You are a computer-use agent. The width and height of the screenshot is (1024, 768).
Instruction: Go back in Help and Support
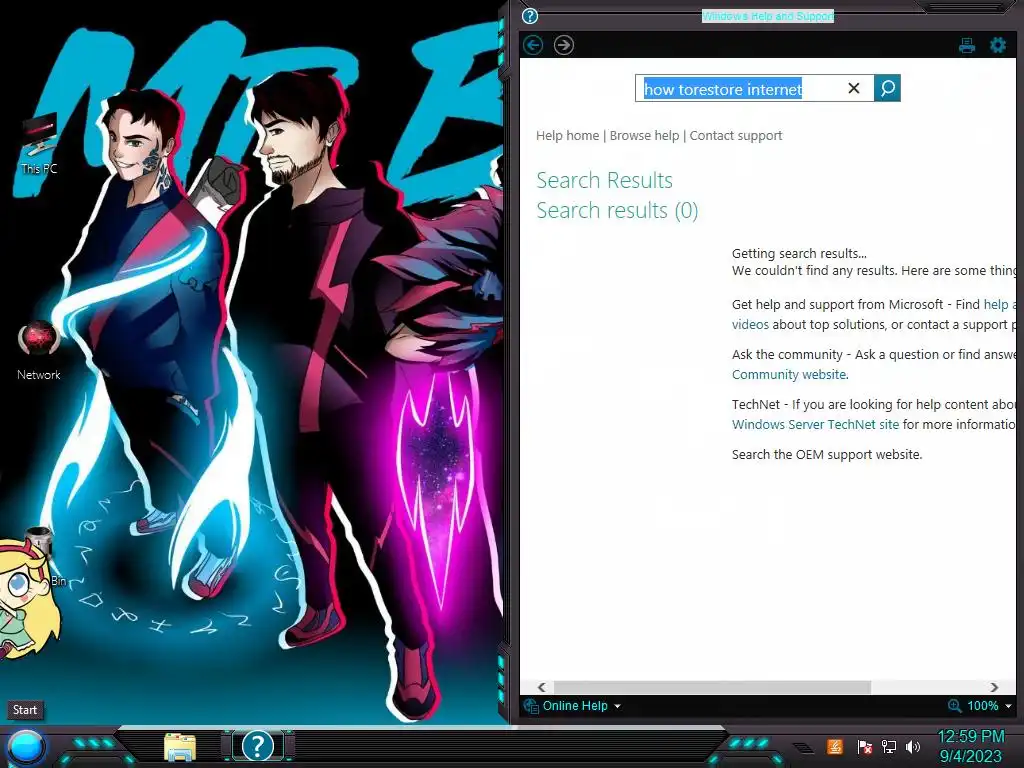(533, 45)
